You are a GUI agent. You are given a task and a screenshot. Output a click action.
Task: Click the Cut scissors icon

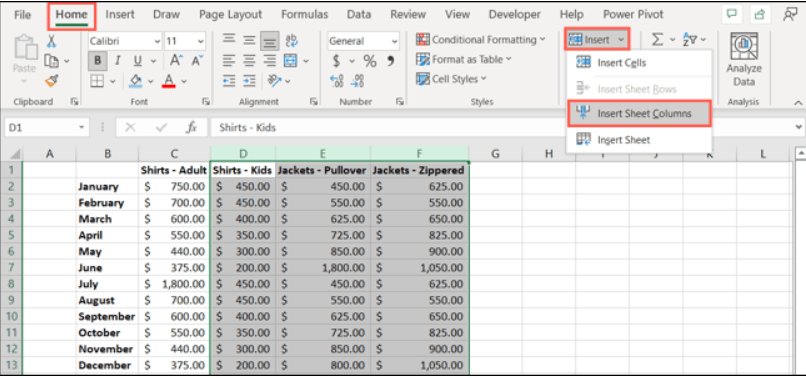[51, 41]
